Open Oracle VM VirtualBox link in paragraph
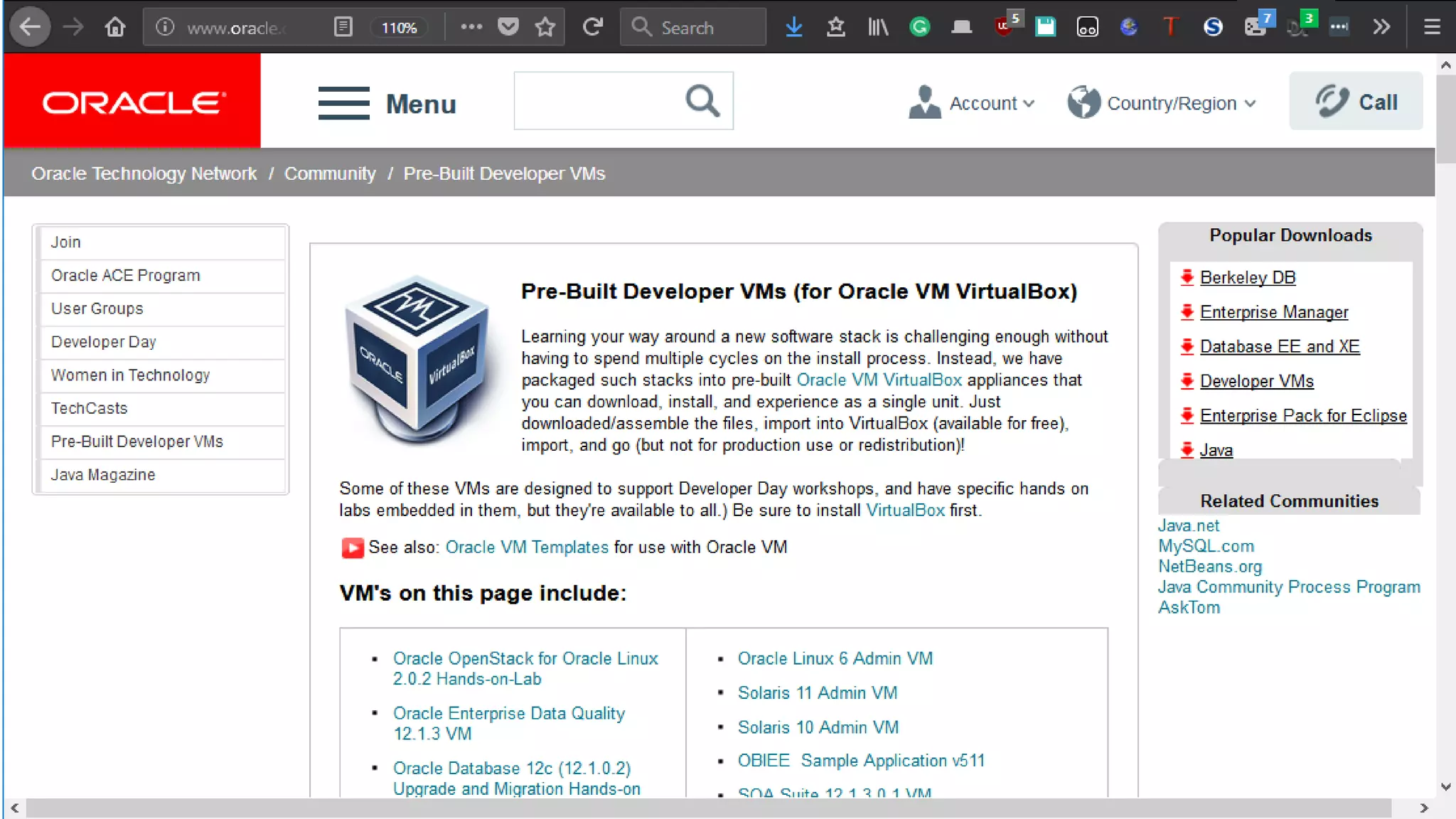This screenshot has height=819, width=1456. (x=879, y=380)
